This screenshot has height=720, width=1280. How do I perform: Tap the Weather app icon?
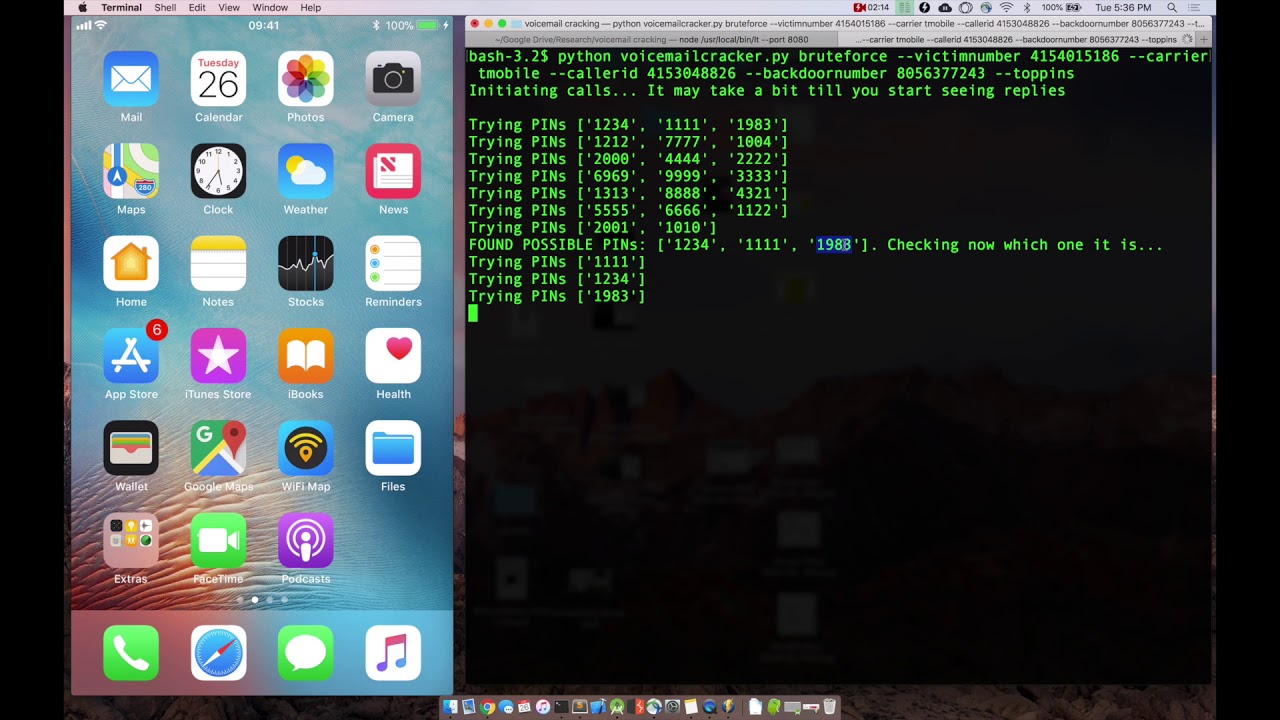pos(306,171)
